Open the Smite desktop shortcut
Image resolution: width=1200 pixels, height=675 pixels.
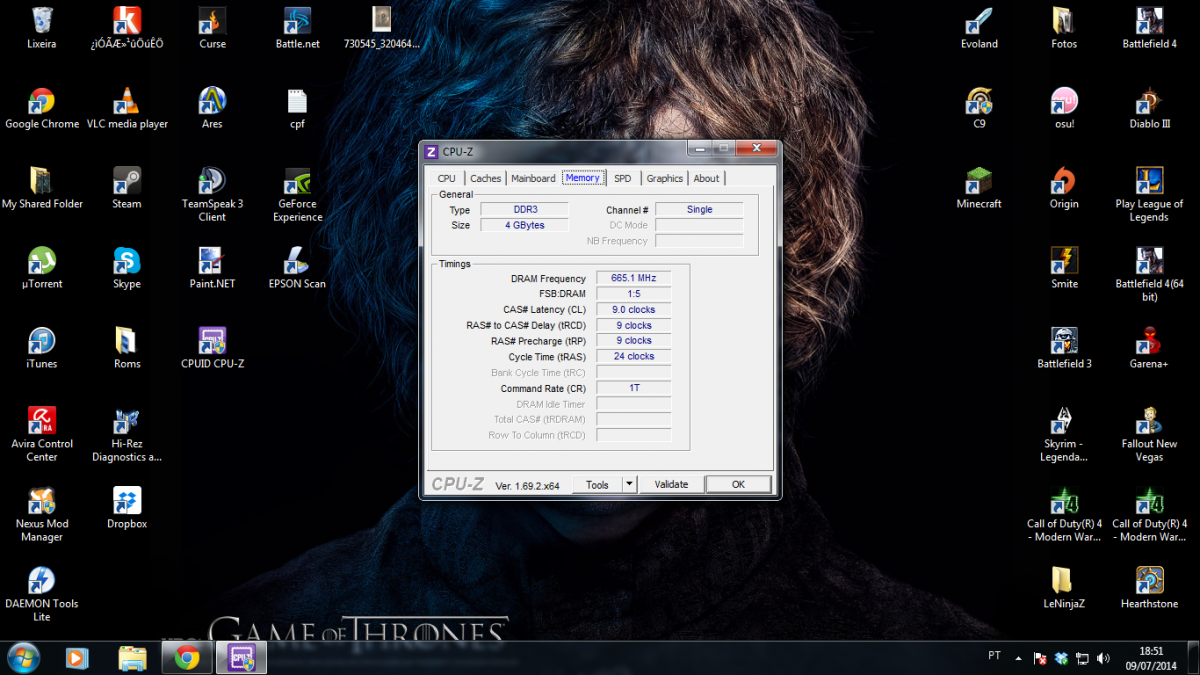coord(1064,268)
